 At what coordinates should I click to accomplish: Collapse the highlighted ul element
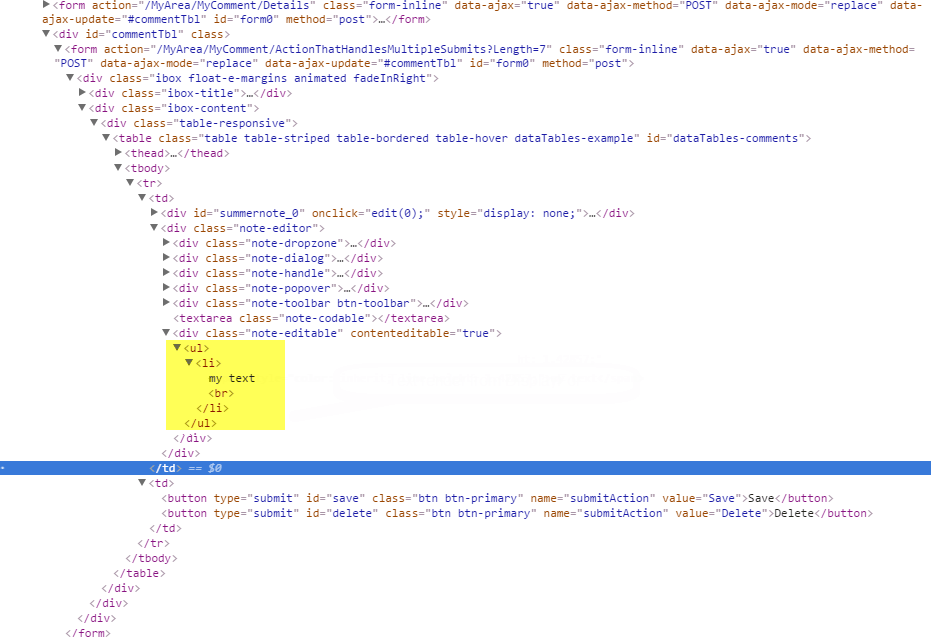coord(178,348)
